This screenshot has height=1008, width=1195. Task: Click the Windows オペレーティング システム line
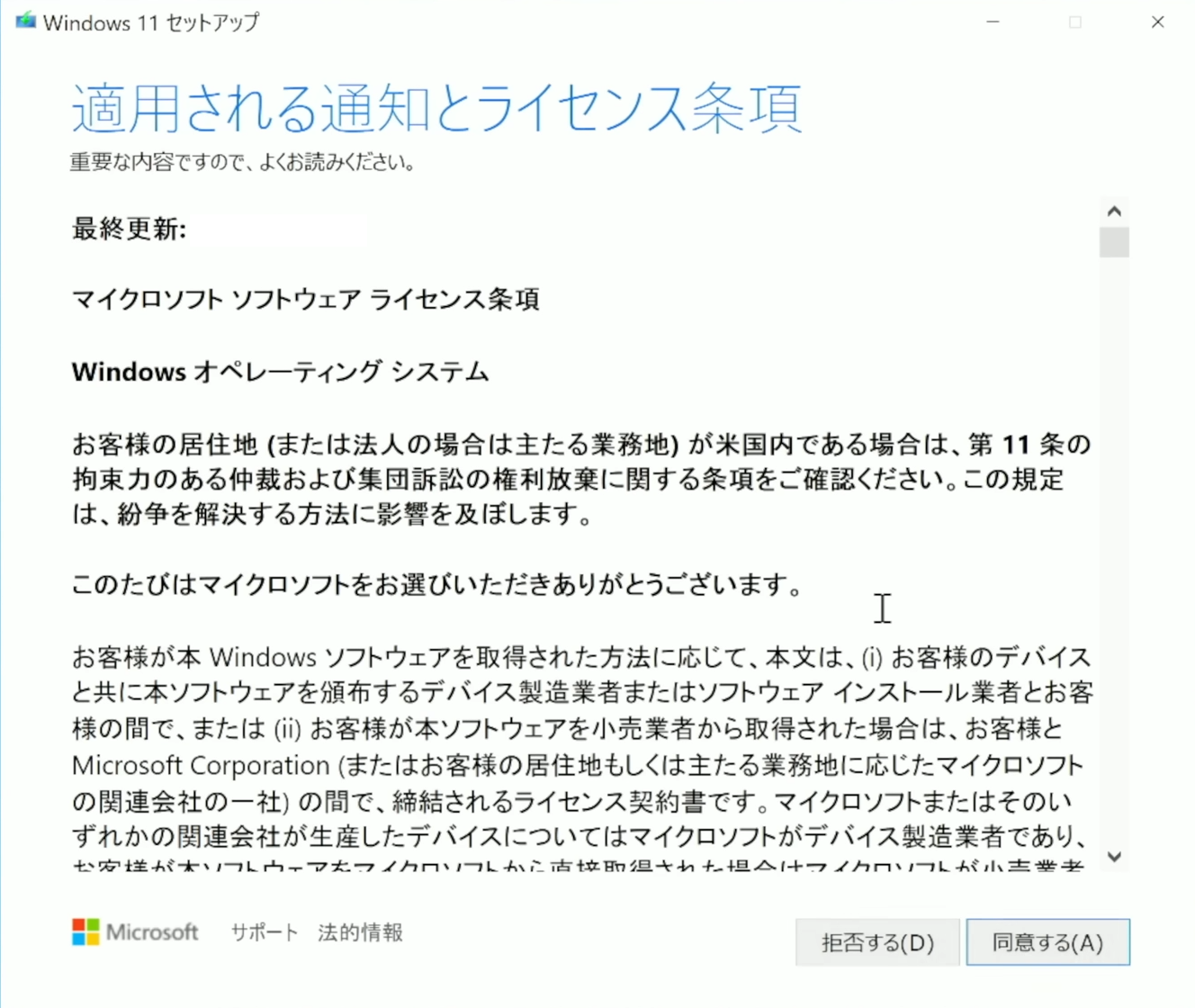tap(280, 371)
